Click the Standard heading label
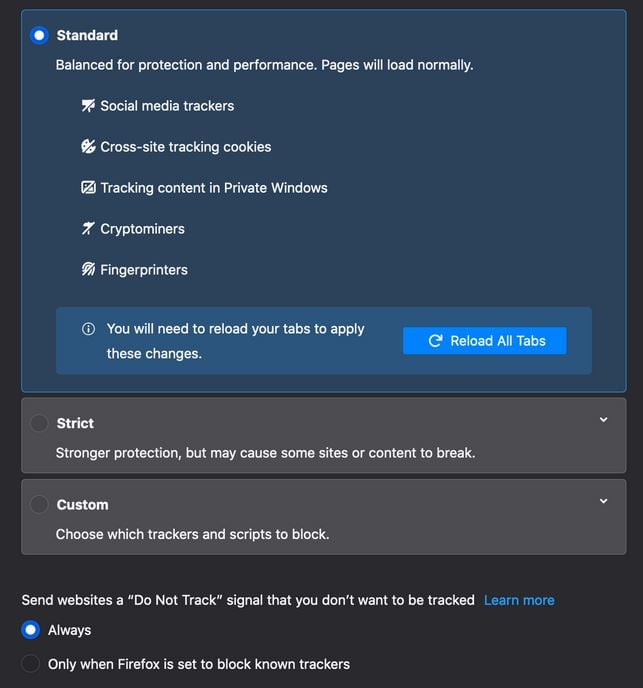This screenshot has width=643, height=688. pos(87,36)
